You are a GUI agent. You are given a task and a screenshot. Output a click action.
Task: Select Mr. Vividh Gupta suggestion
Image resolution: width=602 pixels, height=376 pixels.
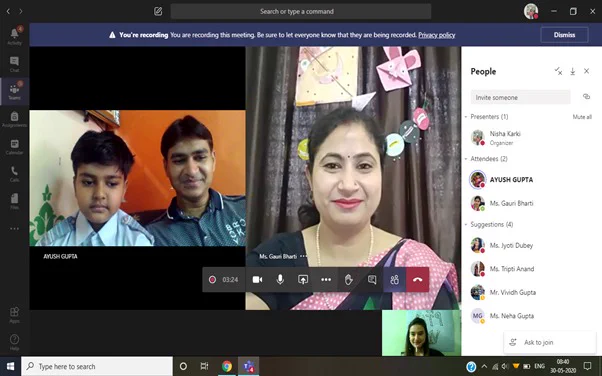[x=531, y=292]
